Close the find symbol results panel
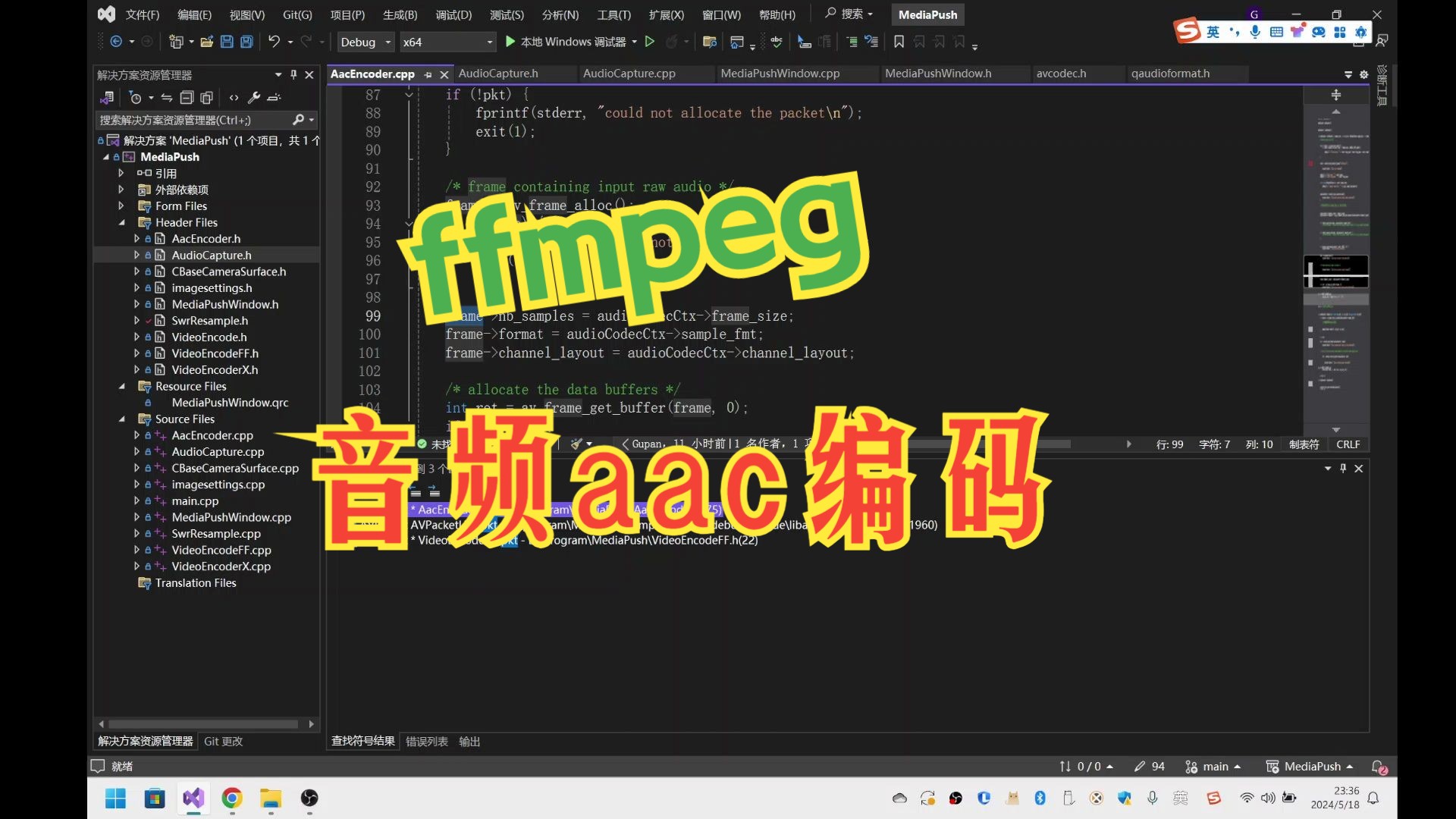The image size is (1456, 819). pyautogui.click(x=1359, y=469)
